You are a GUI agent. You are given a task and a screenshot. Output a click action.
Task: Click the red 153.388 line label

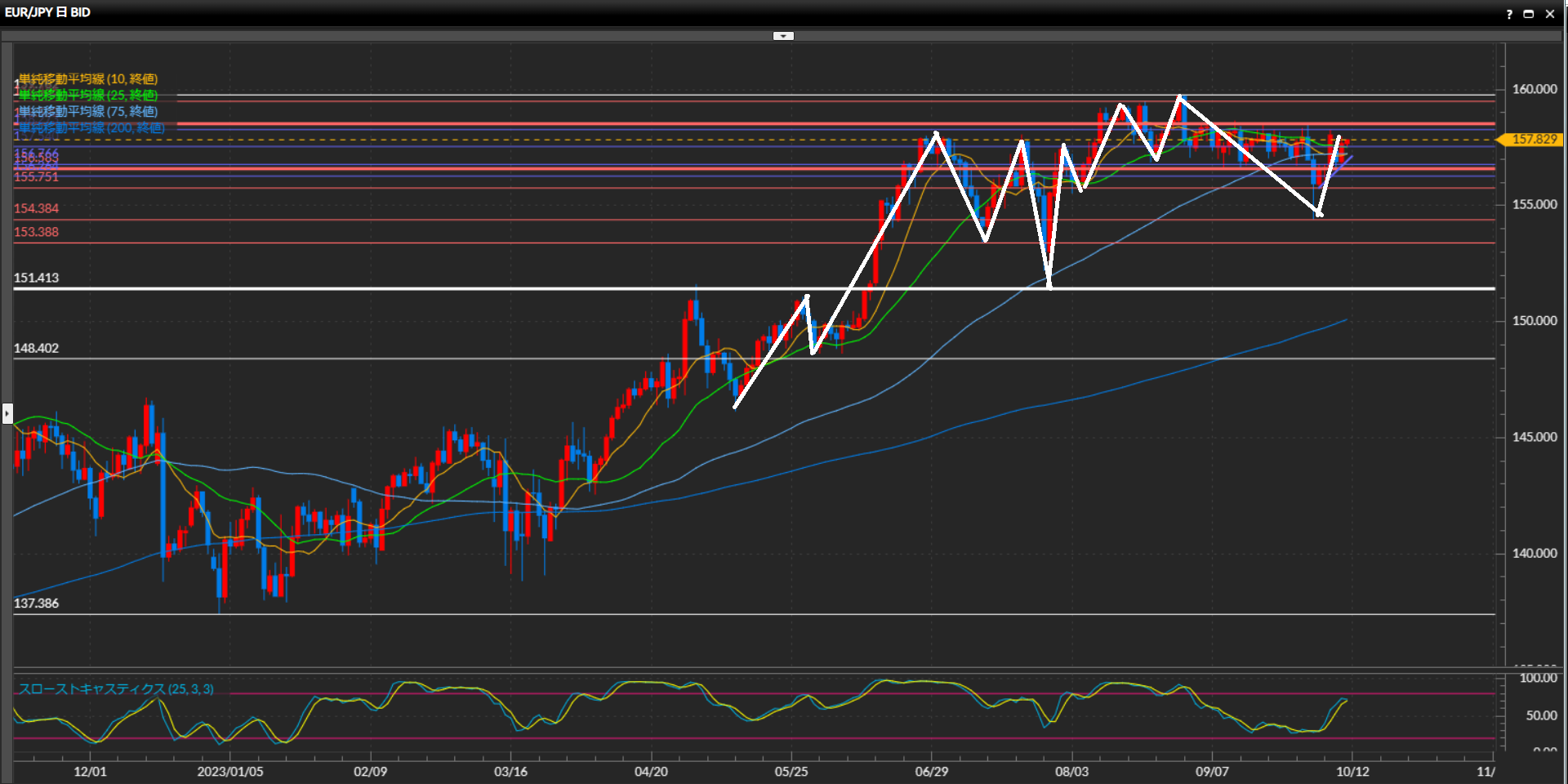(37, 232)
